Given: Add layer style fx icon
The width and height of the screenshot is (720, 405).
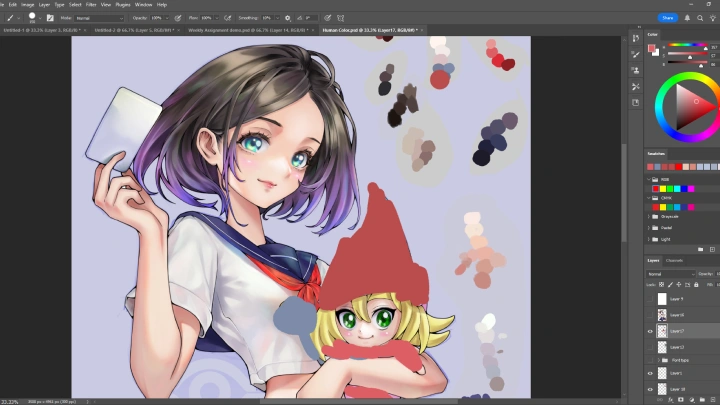Looking at the screenshot, I should coord(671,400).
